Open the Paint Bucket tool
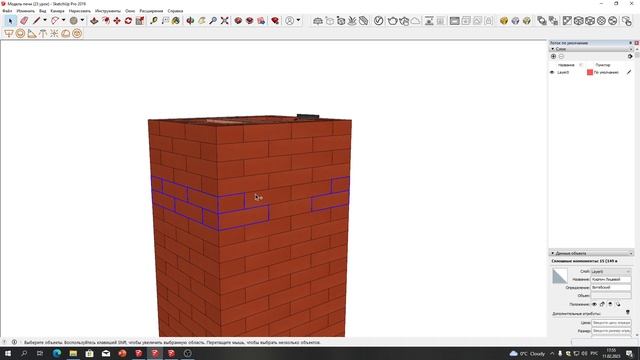 (x=176, y=20)
